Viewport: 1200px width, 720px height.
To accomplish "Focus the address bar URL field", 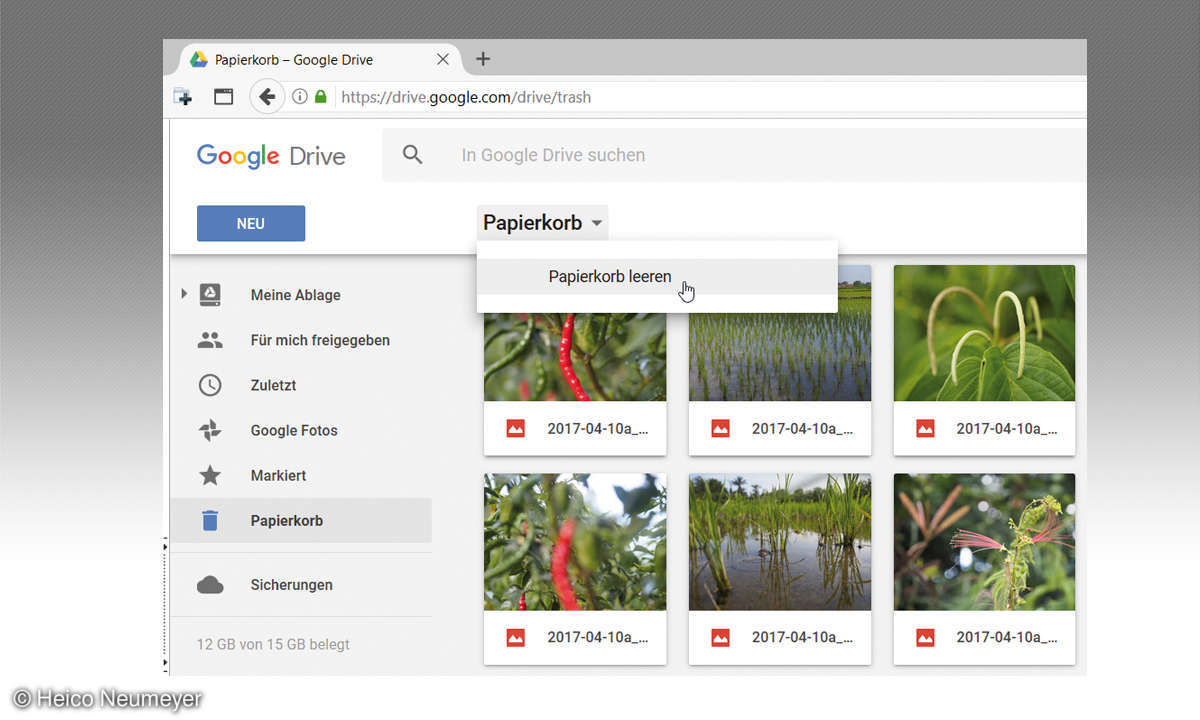I will pyautogui.click(x=710, y=97).
